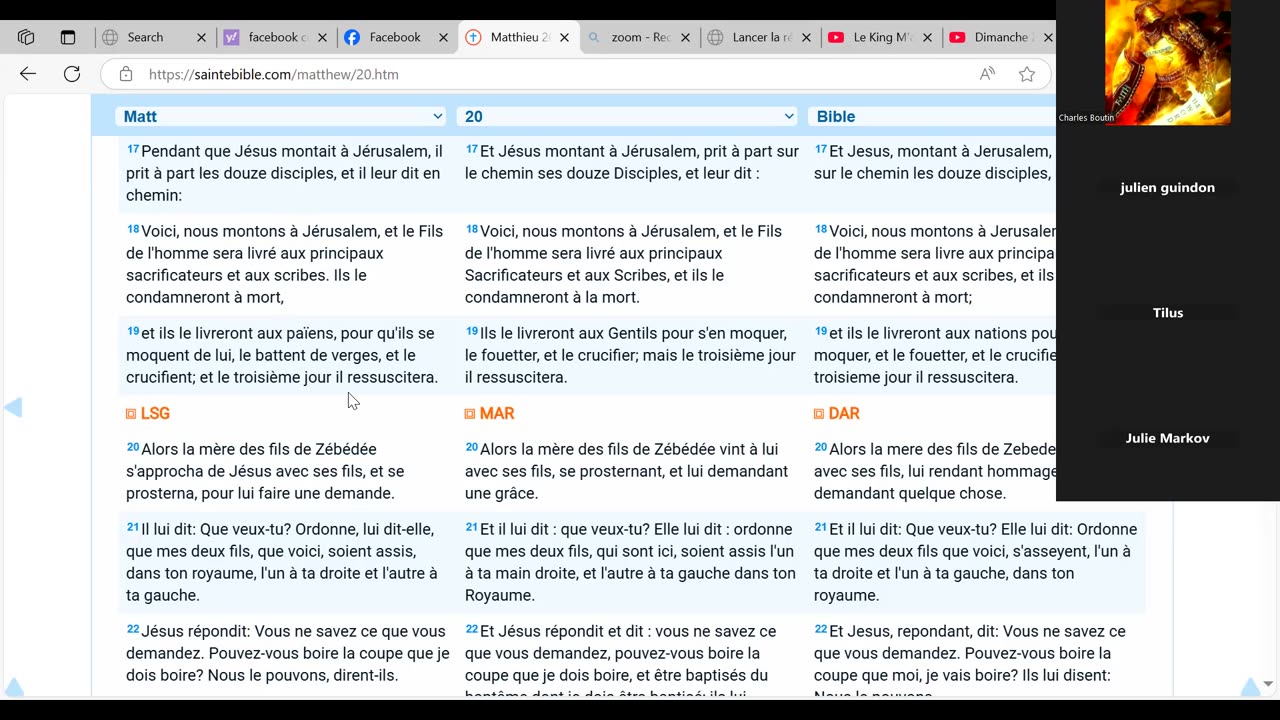Open verse 21 link in LSG column

(x=133, y=527)
